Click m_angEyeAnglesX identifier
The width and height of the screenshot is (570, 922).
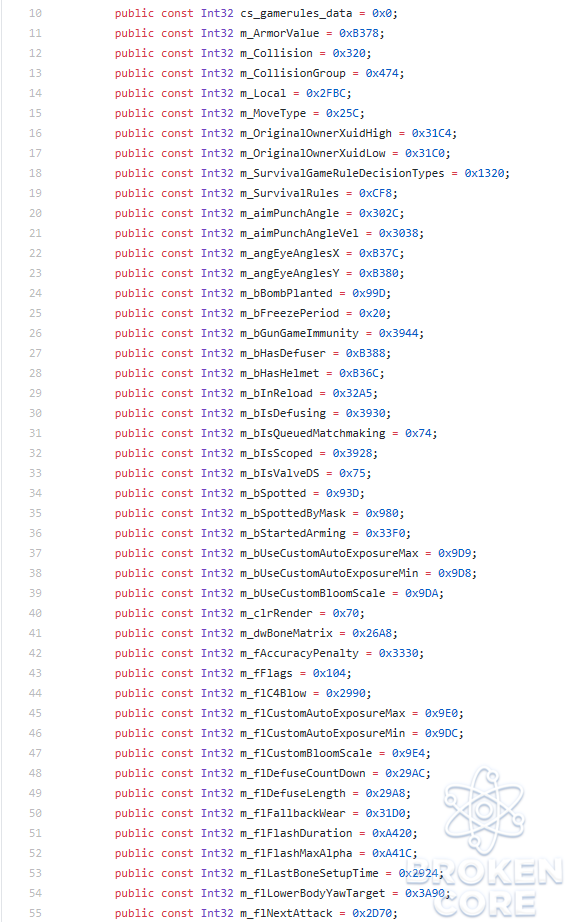[x=289, y=253]
